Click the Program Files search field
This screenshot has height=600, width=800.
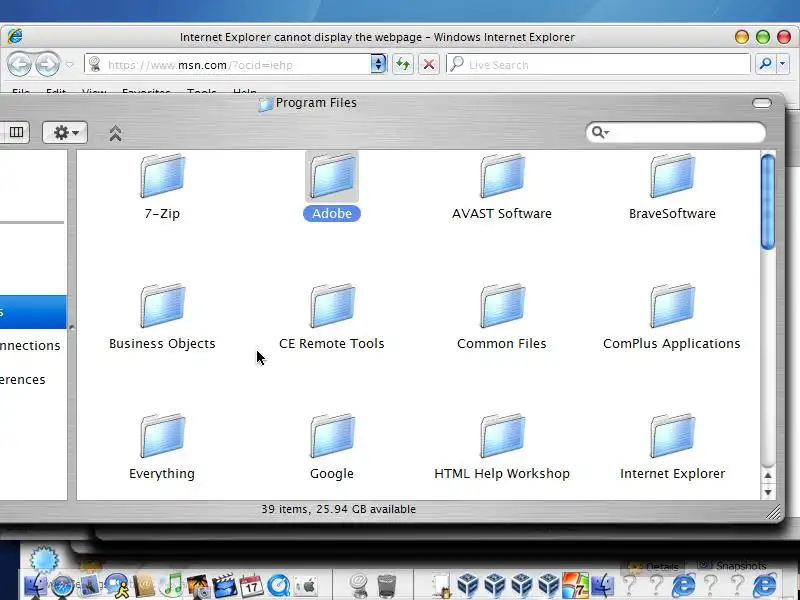click(676, 133)
